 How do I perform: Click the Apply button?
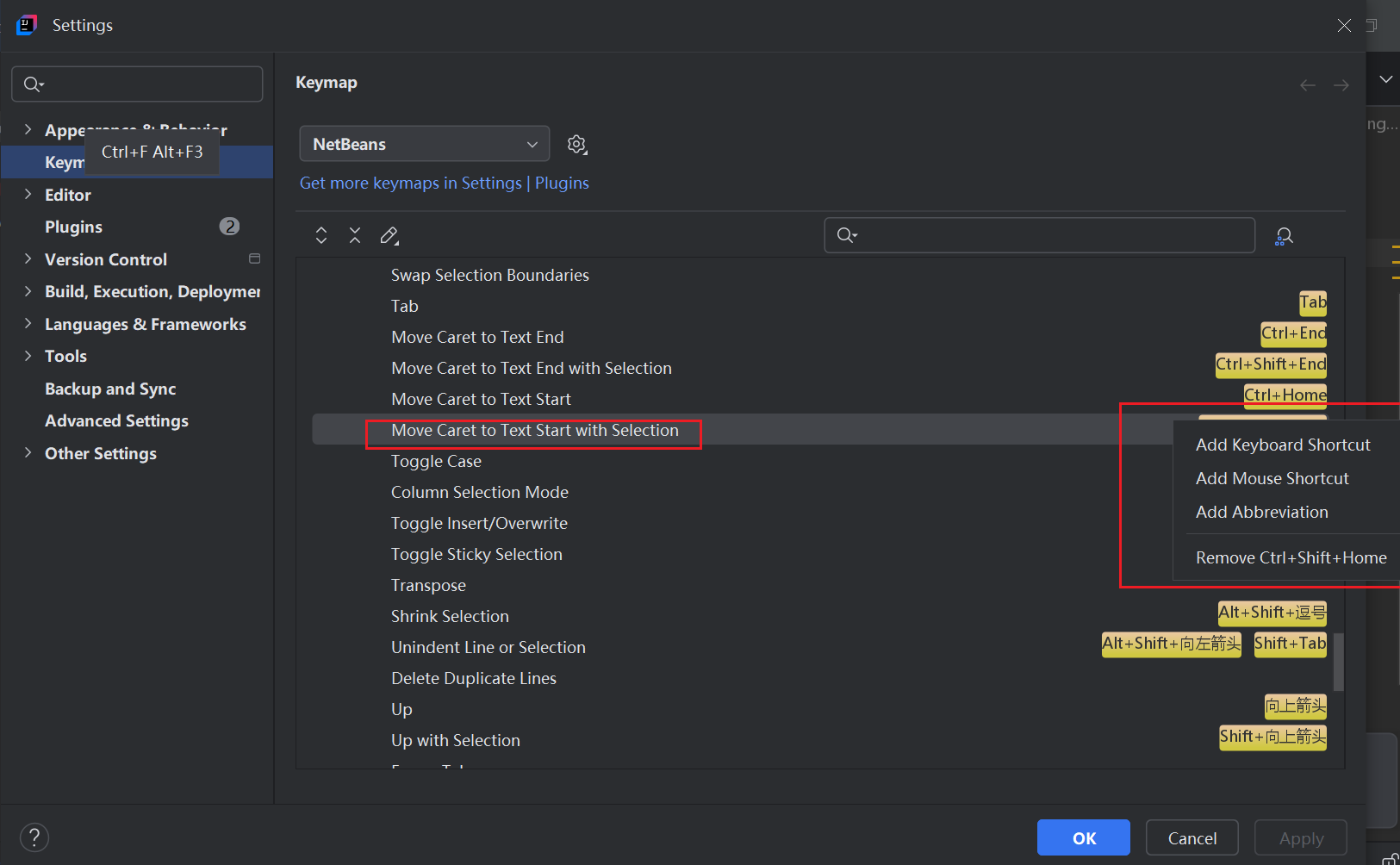[x=1301, y=837]
